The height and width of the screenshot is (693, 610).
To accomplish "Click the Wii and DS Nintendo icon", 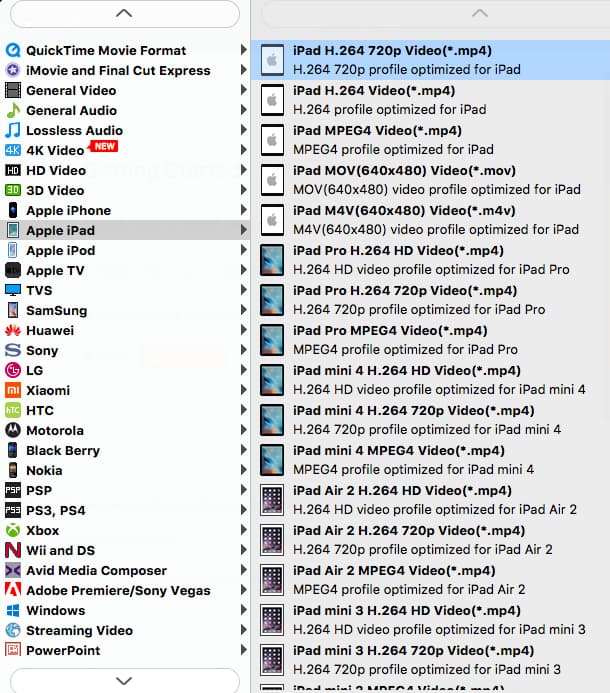I will click(13, 550).
